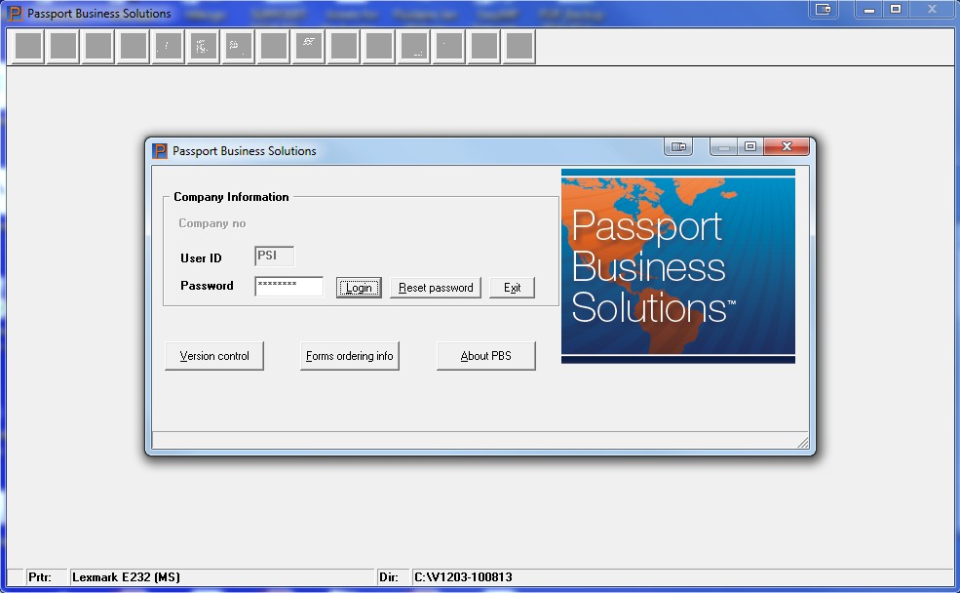The image size is (960, 593).
Task: Click the Company no label
Action: (x=212, y=223)
